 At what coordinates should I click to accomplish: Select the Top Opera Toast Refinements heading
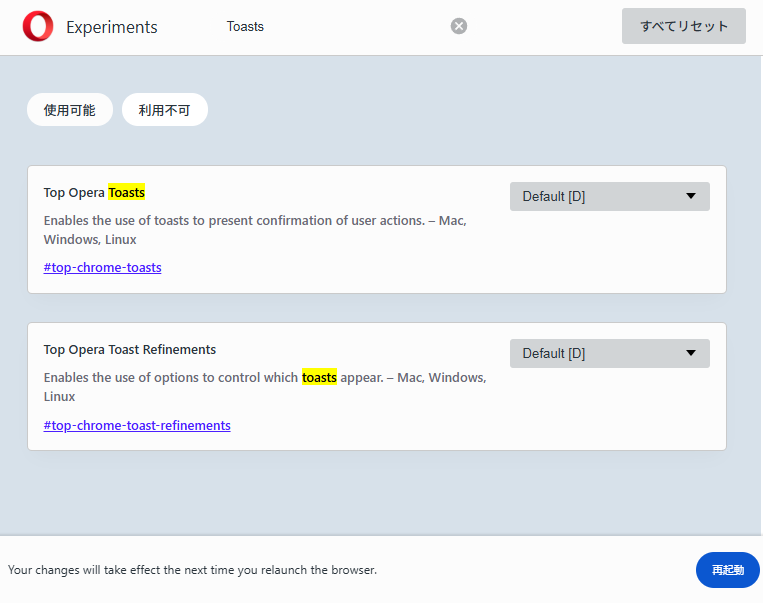129,349
